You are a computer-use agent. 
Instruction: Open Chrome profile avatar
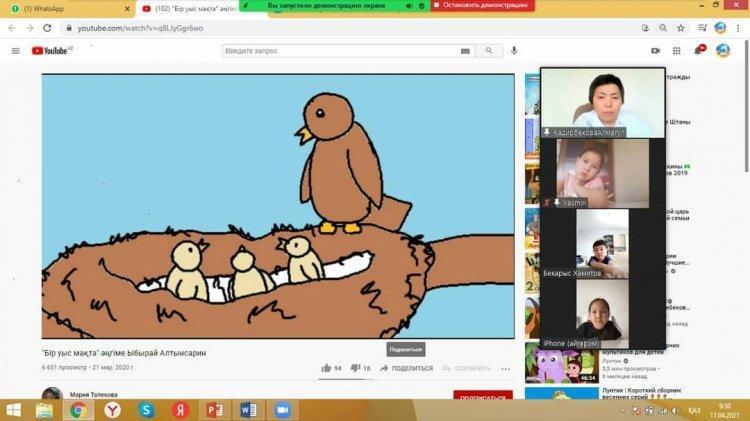[x=720, y=28]
